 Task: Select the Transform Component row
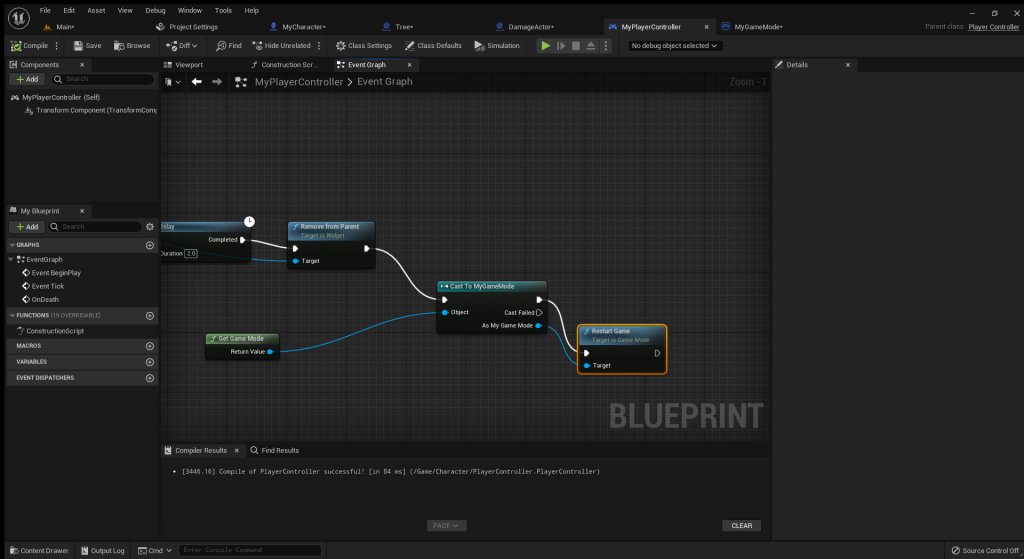coord(90,110)
